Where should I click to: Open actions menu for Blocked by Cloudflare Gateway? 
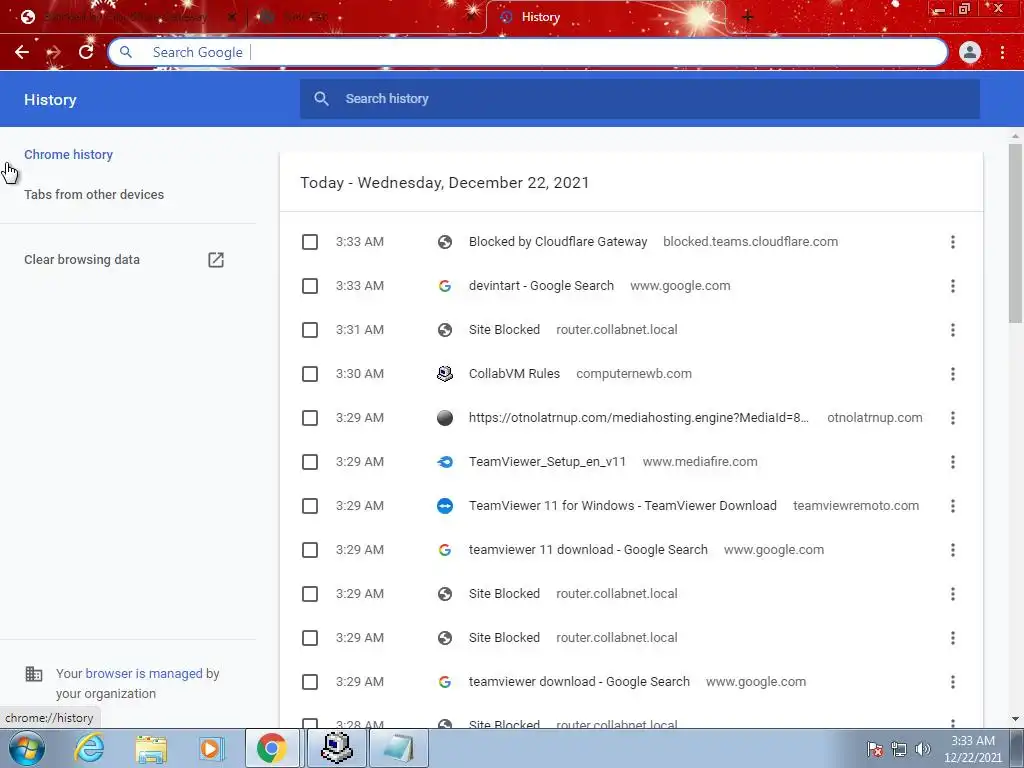click(x=953, y=242)
